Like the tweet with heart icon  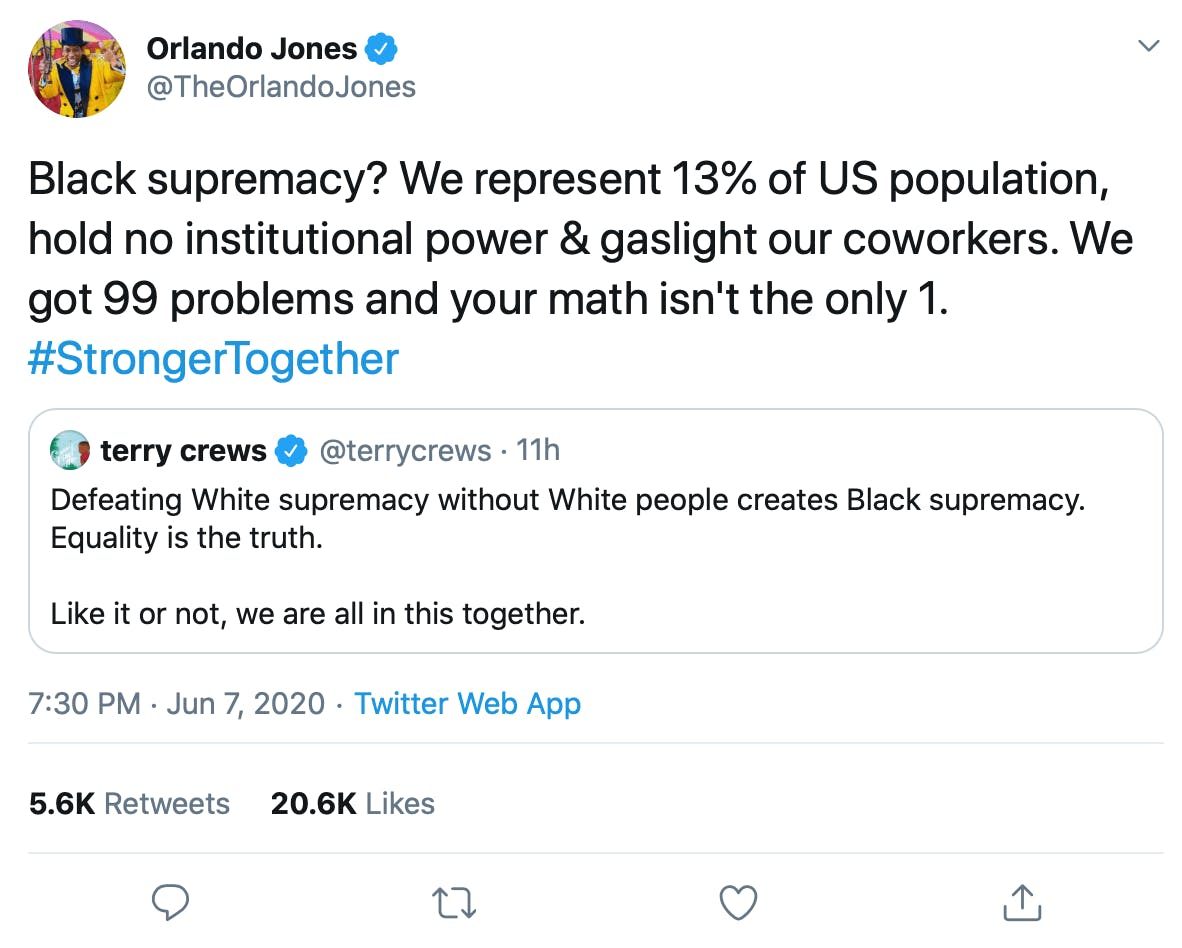738,902
